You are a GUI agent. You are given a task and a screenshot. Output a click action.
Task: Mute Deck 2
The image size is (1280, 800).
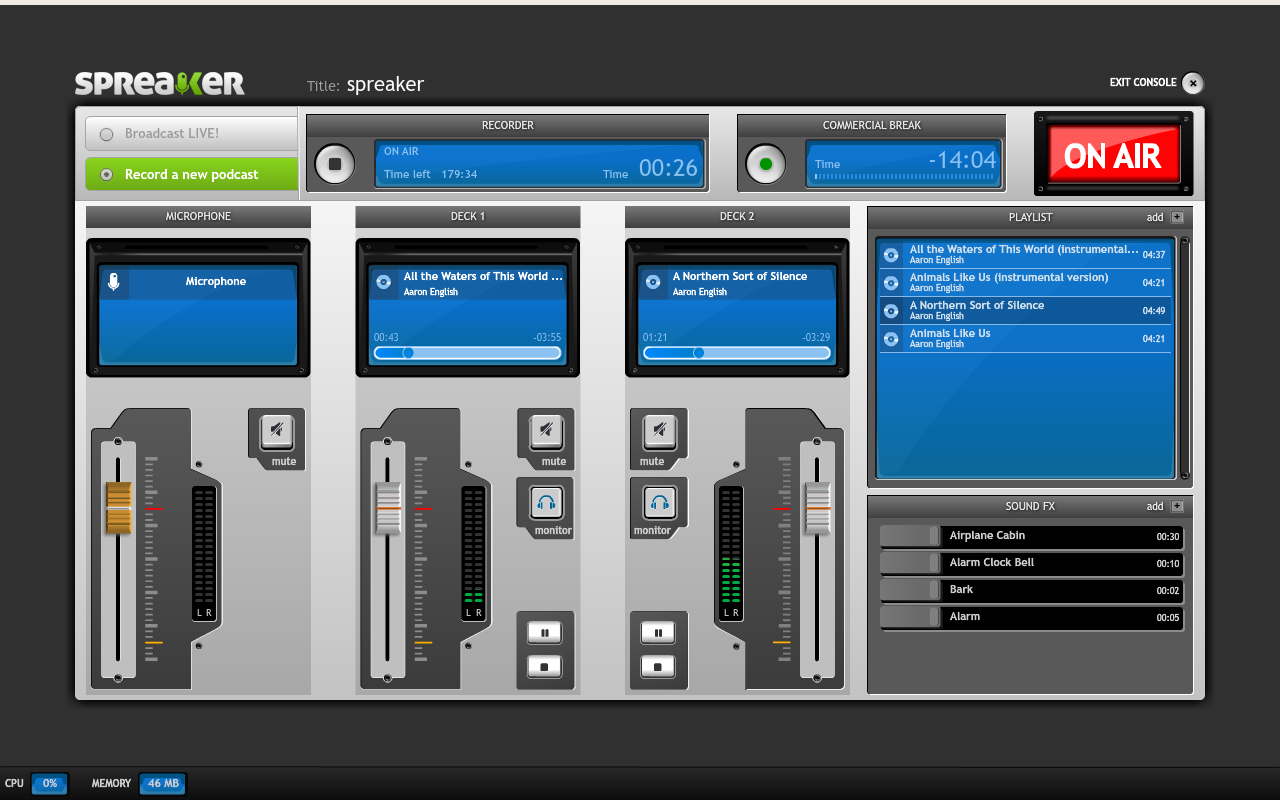tap(658, 431)
